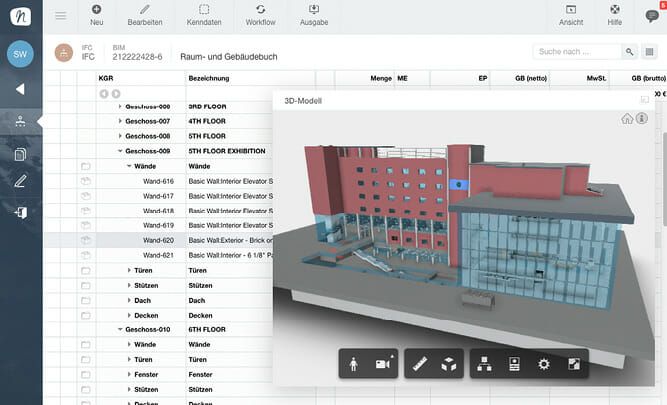Screen dimensions: 667x405
Task: Click the pencil icon in left sidebar
Action: (20, 181)
